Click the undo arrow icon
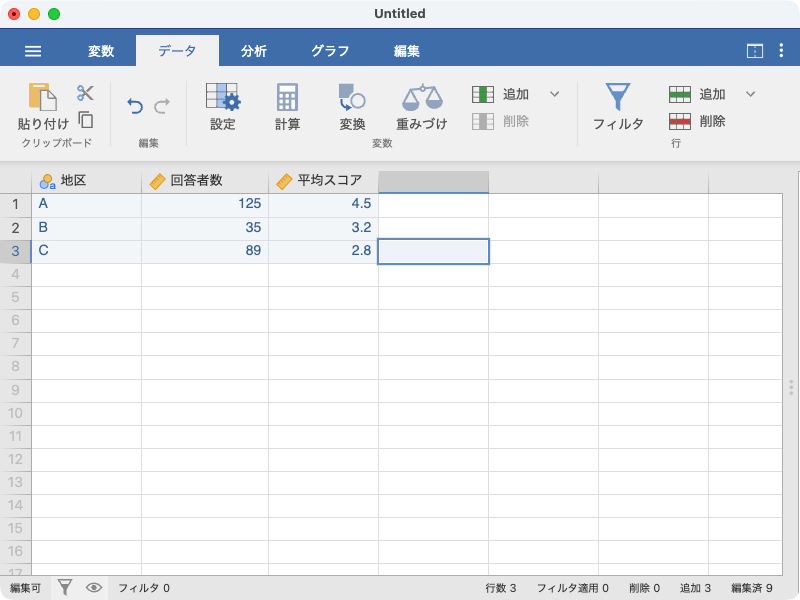Viewport: 800px width, 600px height. [x=135, y=106]
